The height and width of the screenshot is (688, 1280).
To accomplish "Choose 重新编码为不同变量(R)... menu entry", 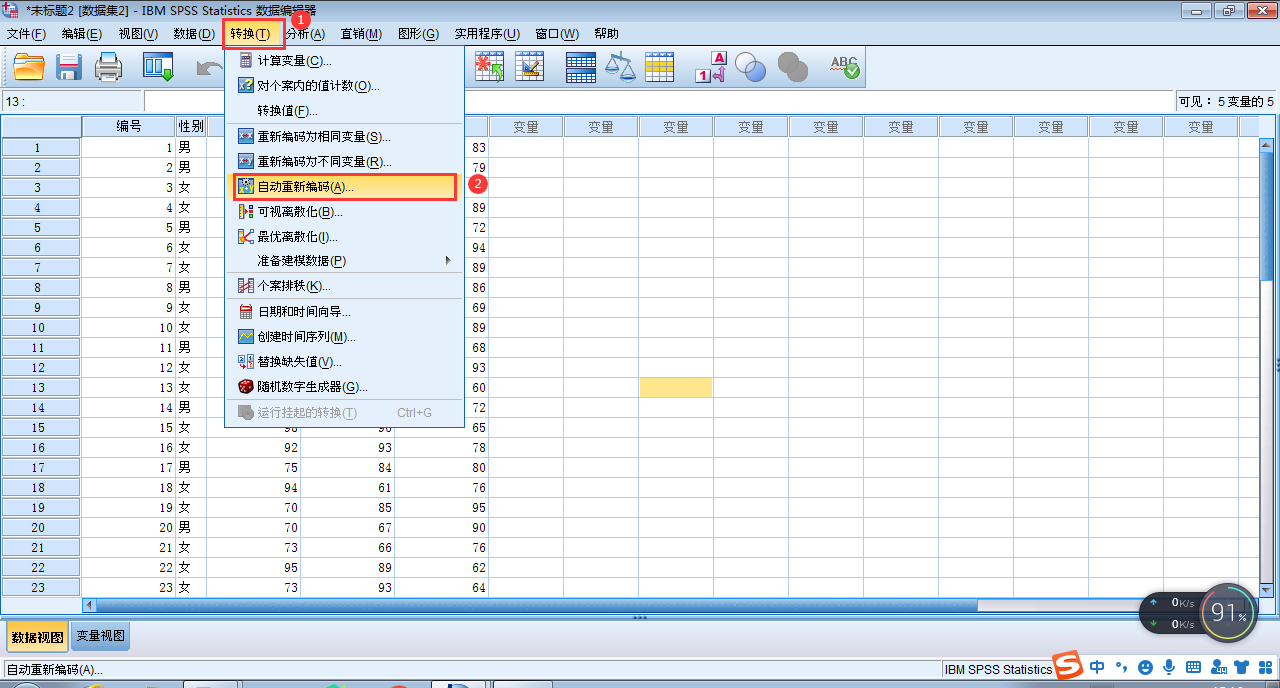I will (344, 161).
